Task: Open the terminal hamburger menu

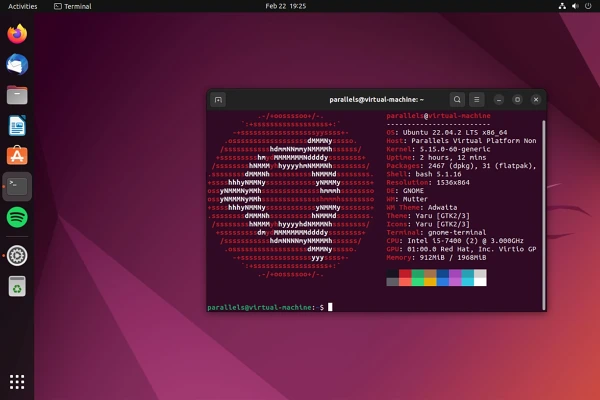Action: click(x=476, y=100)
